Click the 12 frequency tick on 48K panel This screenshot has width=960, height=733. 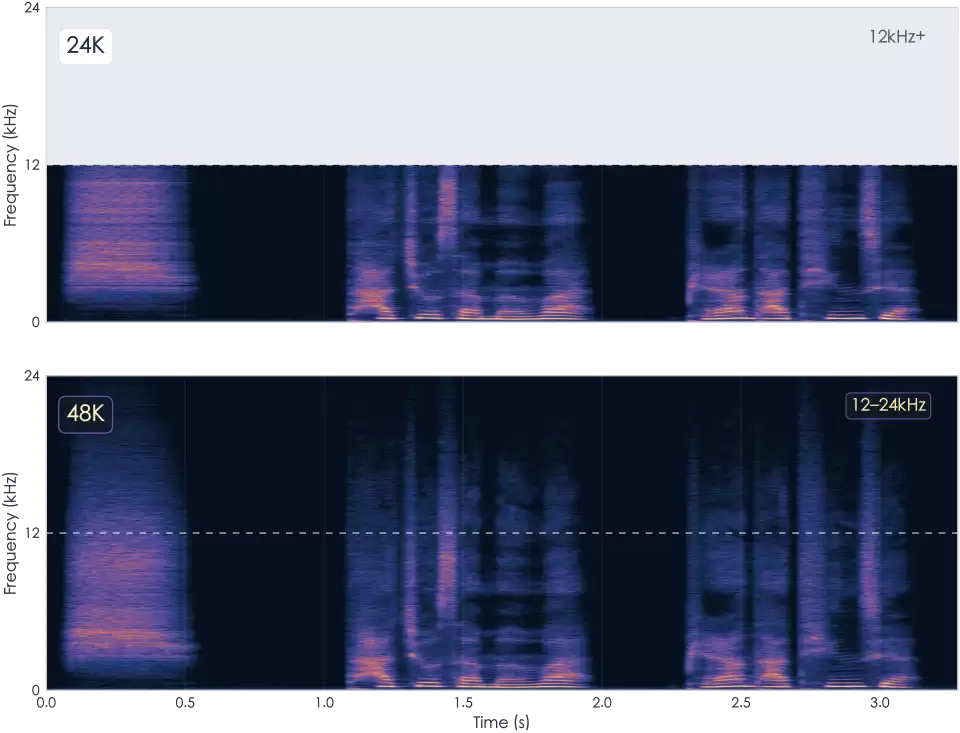(x=32, y=533)
